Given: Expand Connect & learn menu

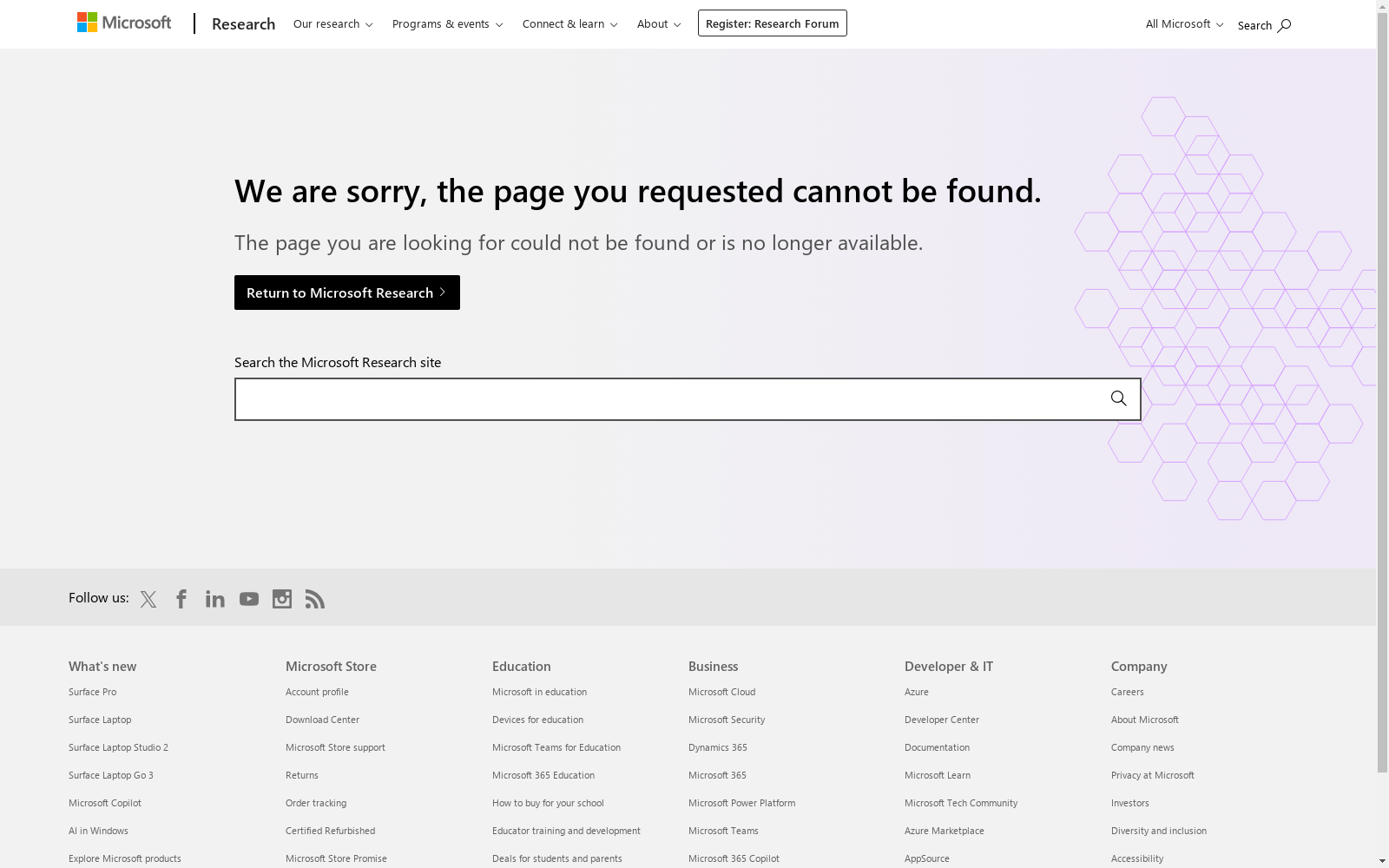Looking at the screenshot, I should point(570,23).
